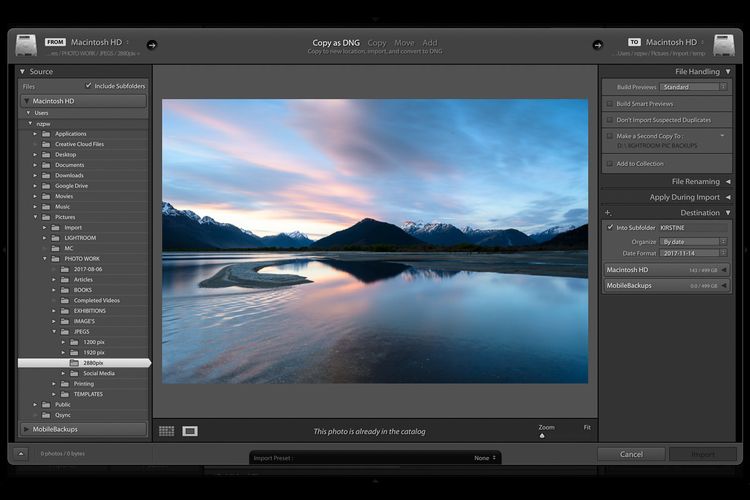Open the Build Previews dropdown
750x500 pixels.
coord(693,87)
